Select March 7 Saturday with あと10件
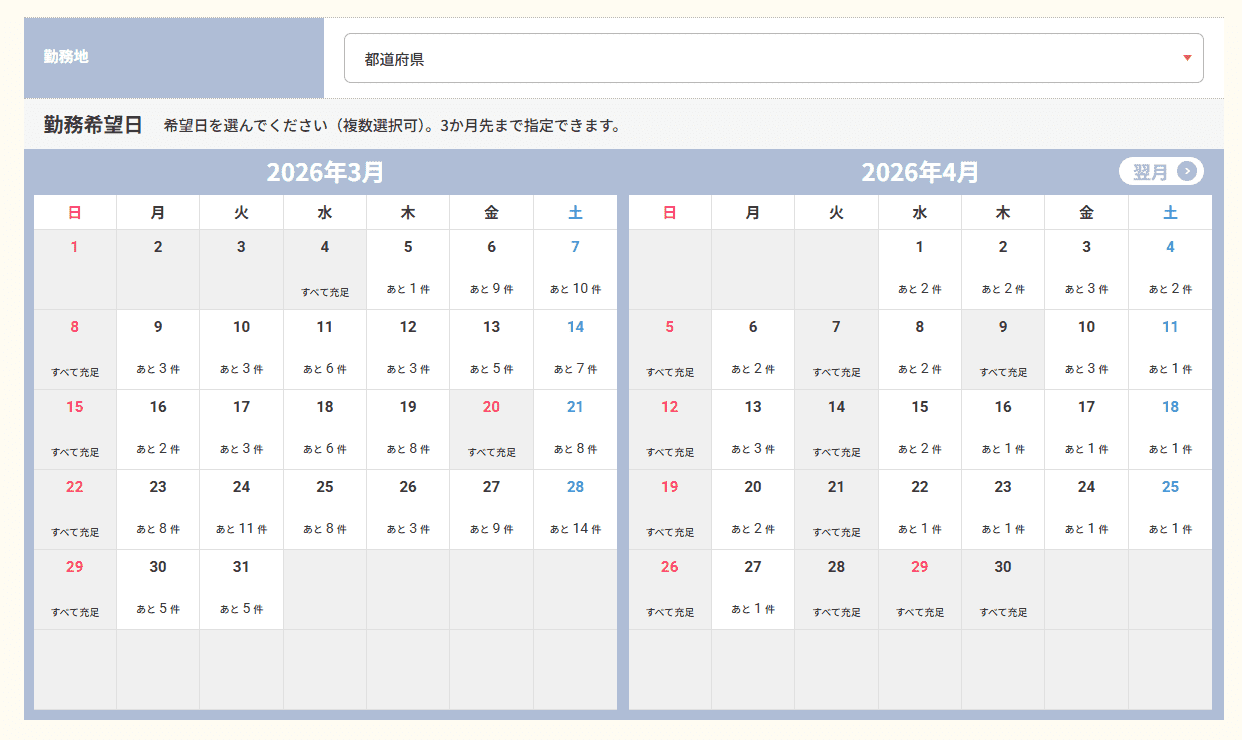 [575, 269]
